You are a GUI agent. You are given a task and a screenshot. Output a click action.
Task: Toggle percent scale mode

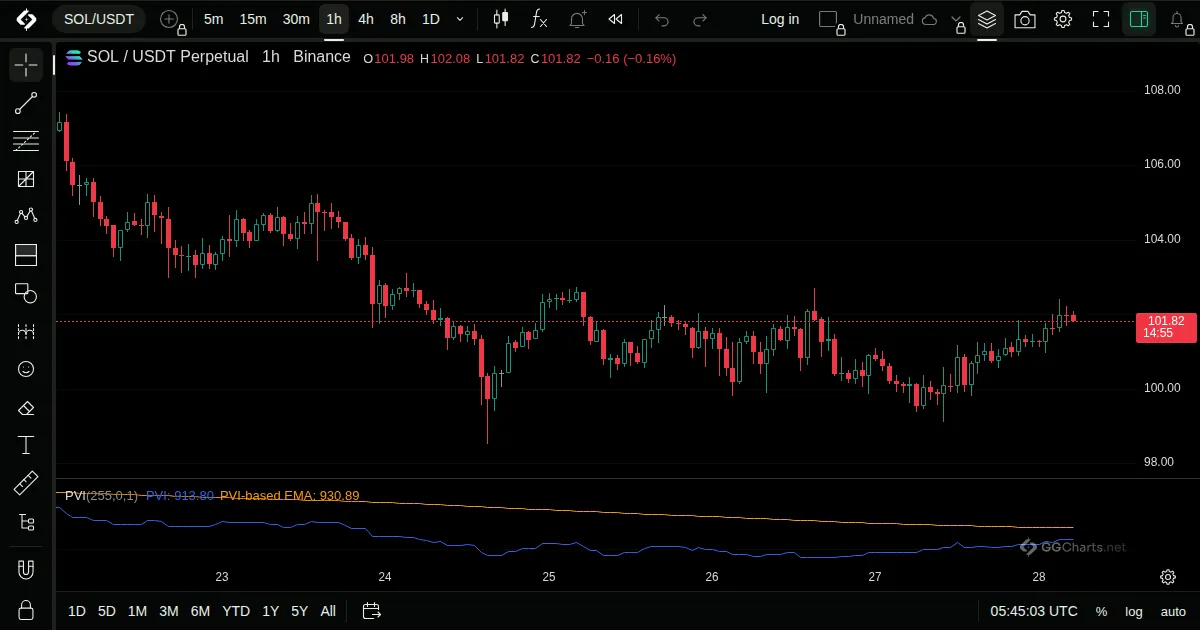pos(1101,611)
